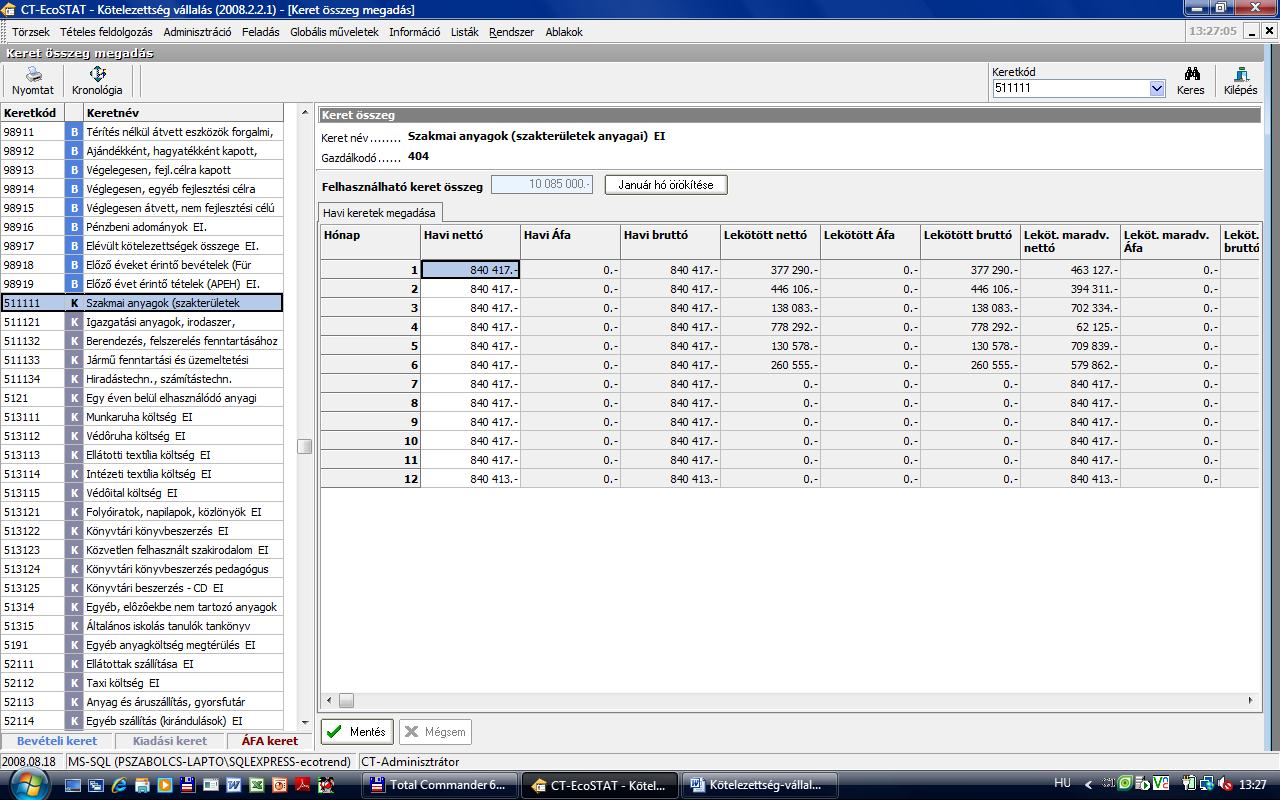1280x800 pixels.
Task: Click the Kilépés exit icon
Action: [x=1241, y=74]
